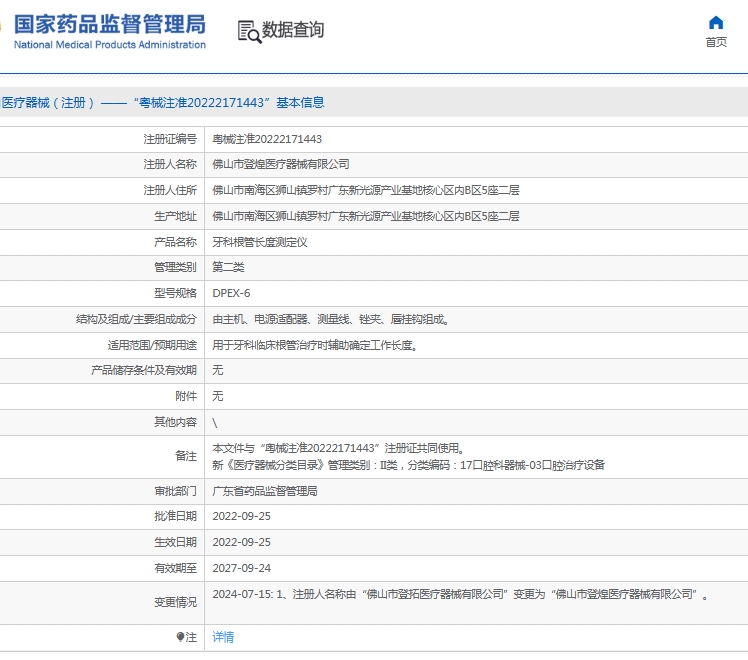Image resolution: width=748 pixels, height=660 pixels.
Task: Click the 数据查询 heading text
Action: click(293, 30)
